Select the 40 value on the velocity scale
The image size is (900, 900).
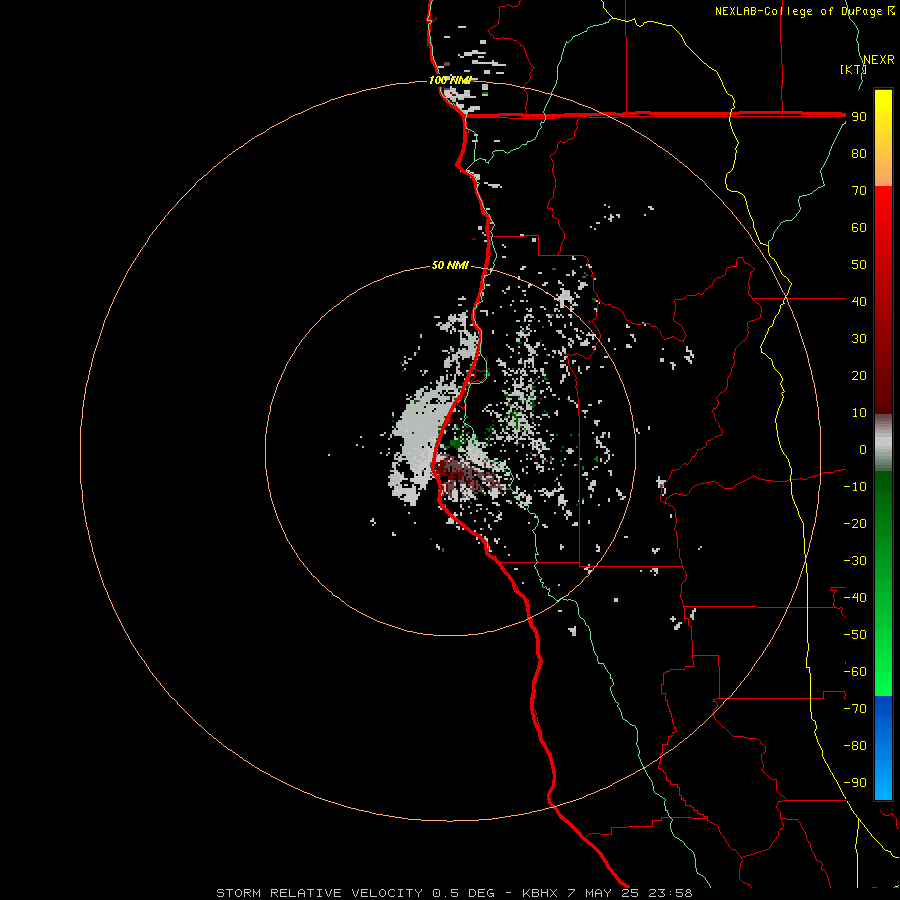coord(859,301)
